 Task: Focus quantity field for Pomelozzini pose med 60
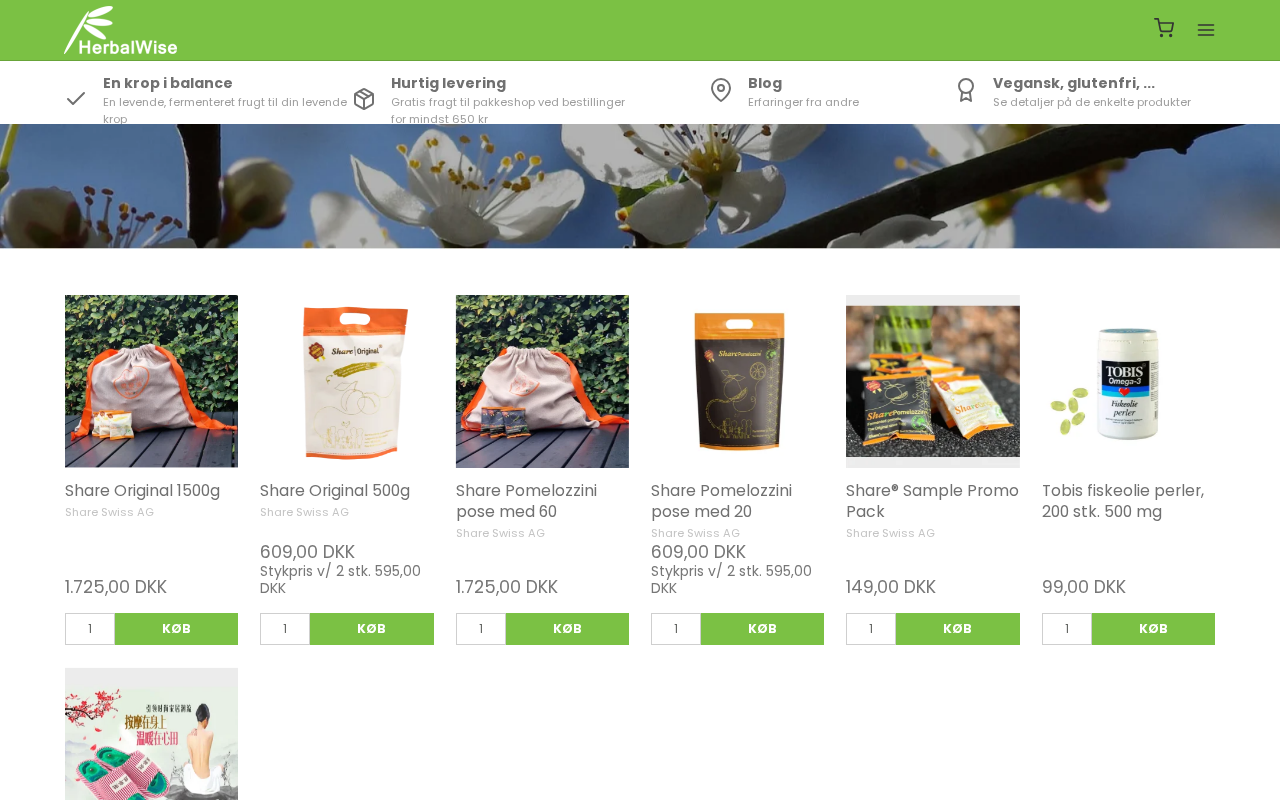(x=481, y=629)
